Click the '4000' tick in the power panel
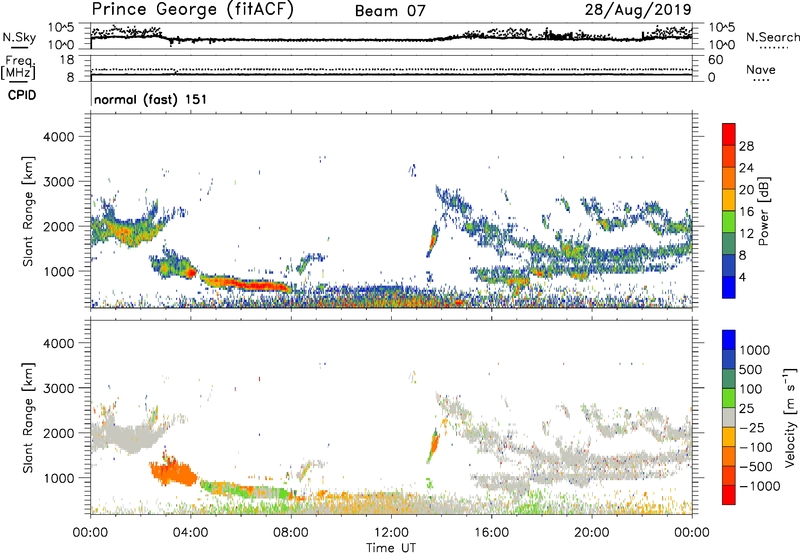 [x=59, y=137]
